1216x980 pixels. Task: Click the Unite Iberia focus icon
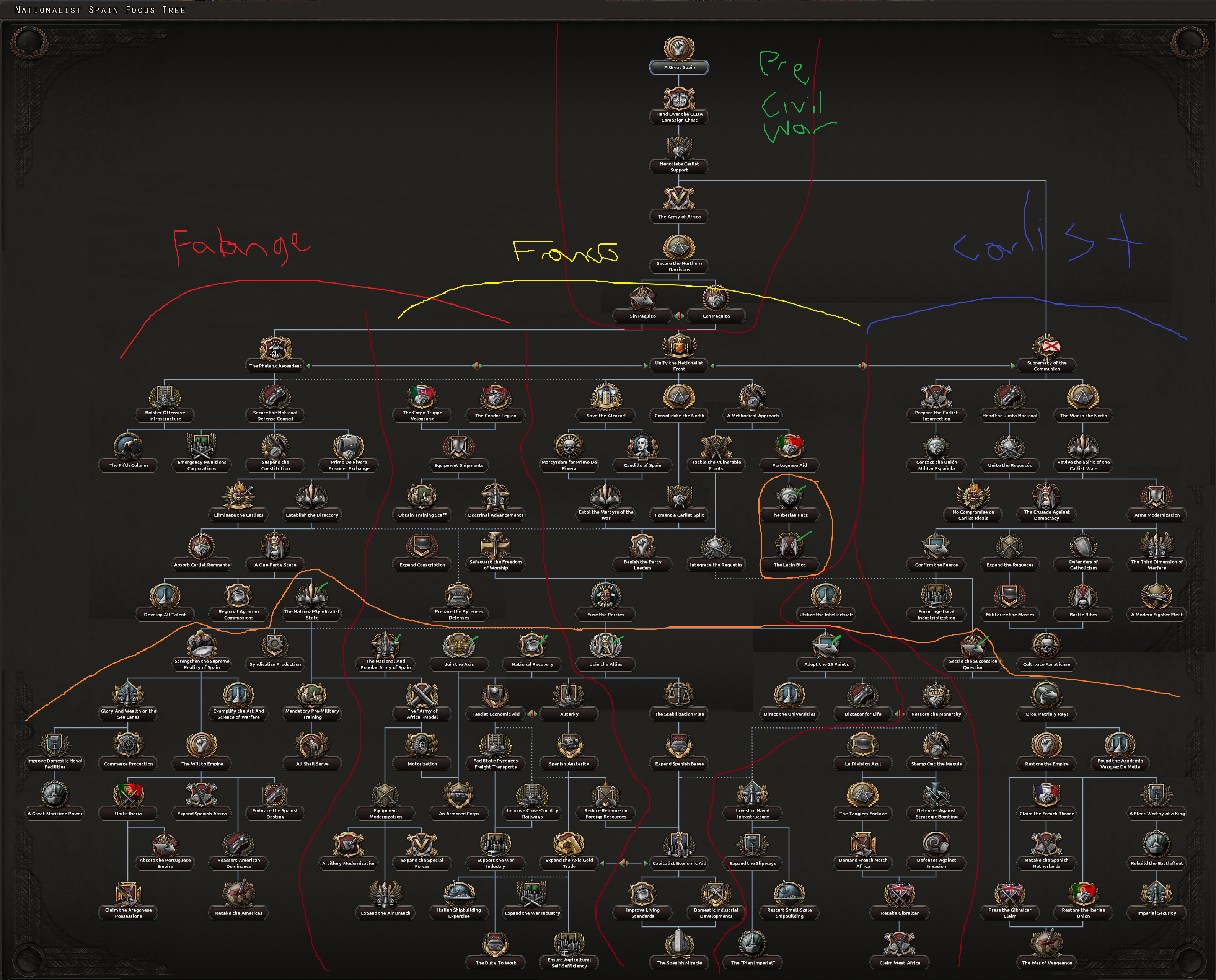[x=128, y=795]
